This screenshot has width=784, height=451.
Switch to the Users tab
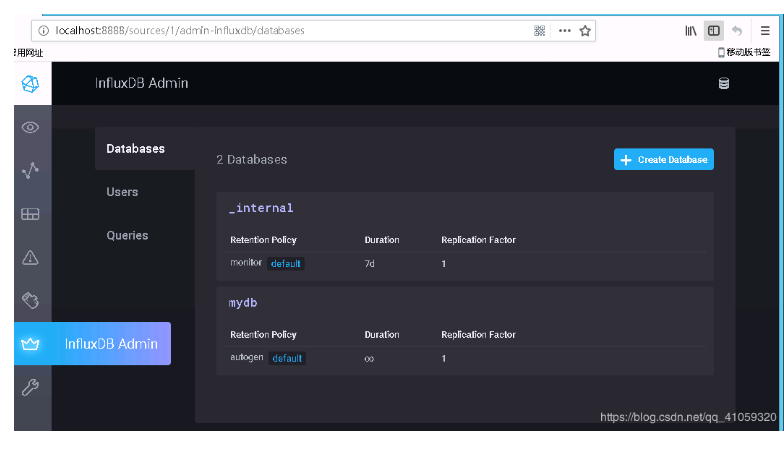coord(122,192)
